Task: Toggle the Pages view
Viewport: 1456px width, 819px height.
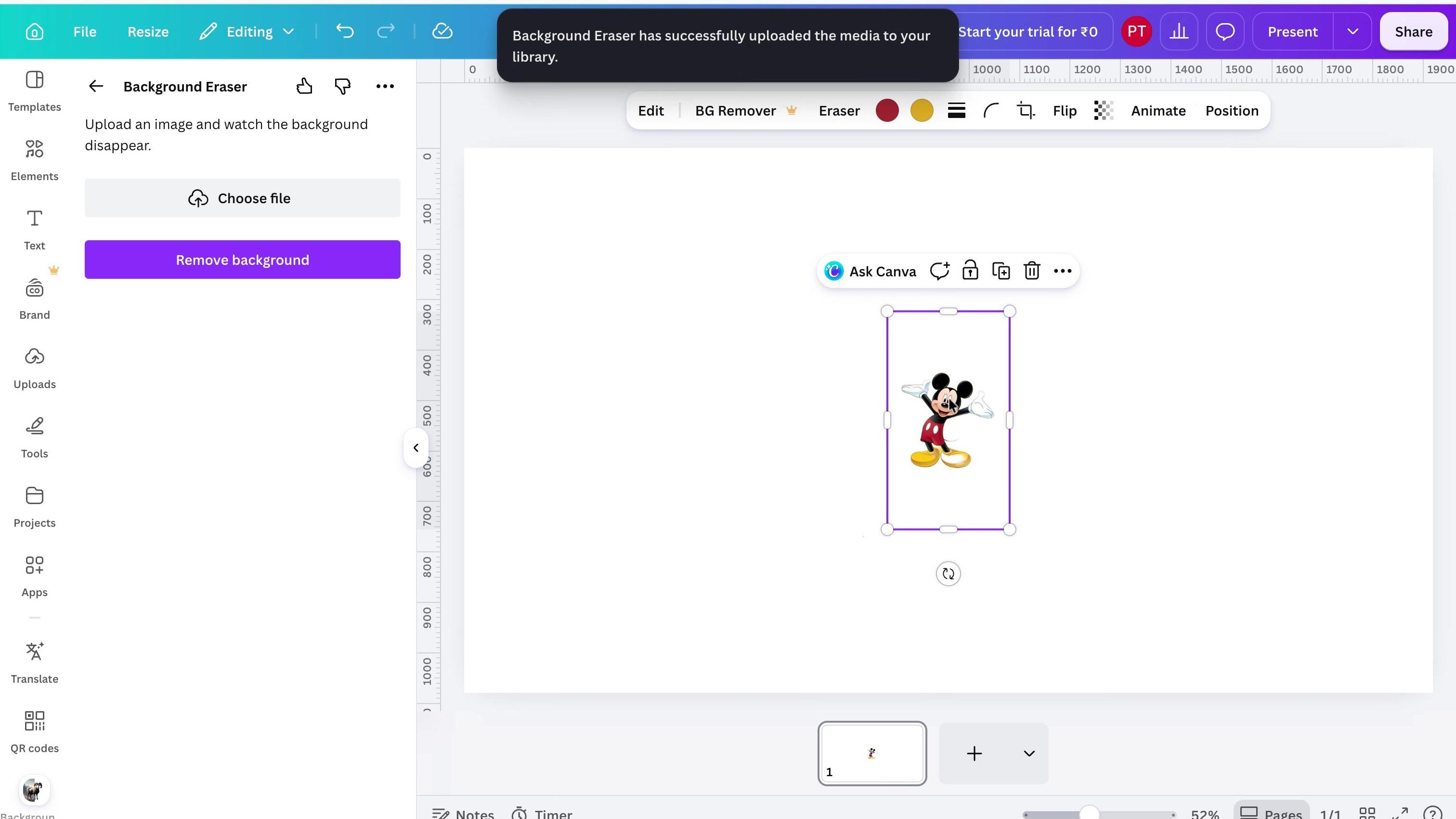Action: (1271, 813)
